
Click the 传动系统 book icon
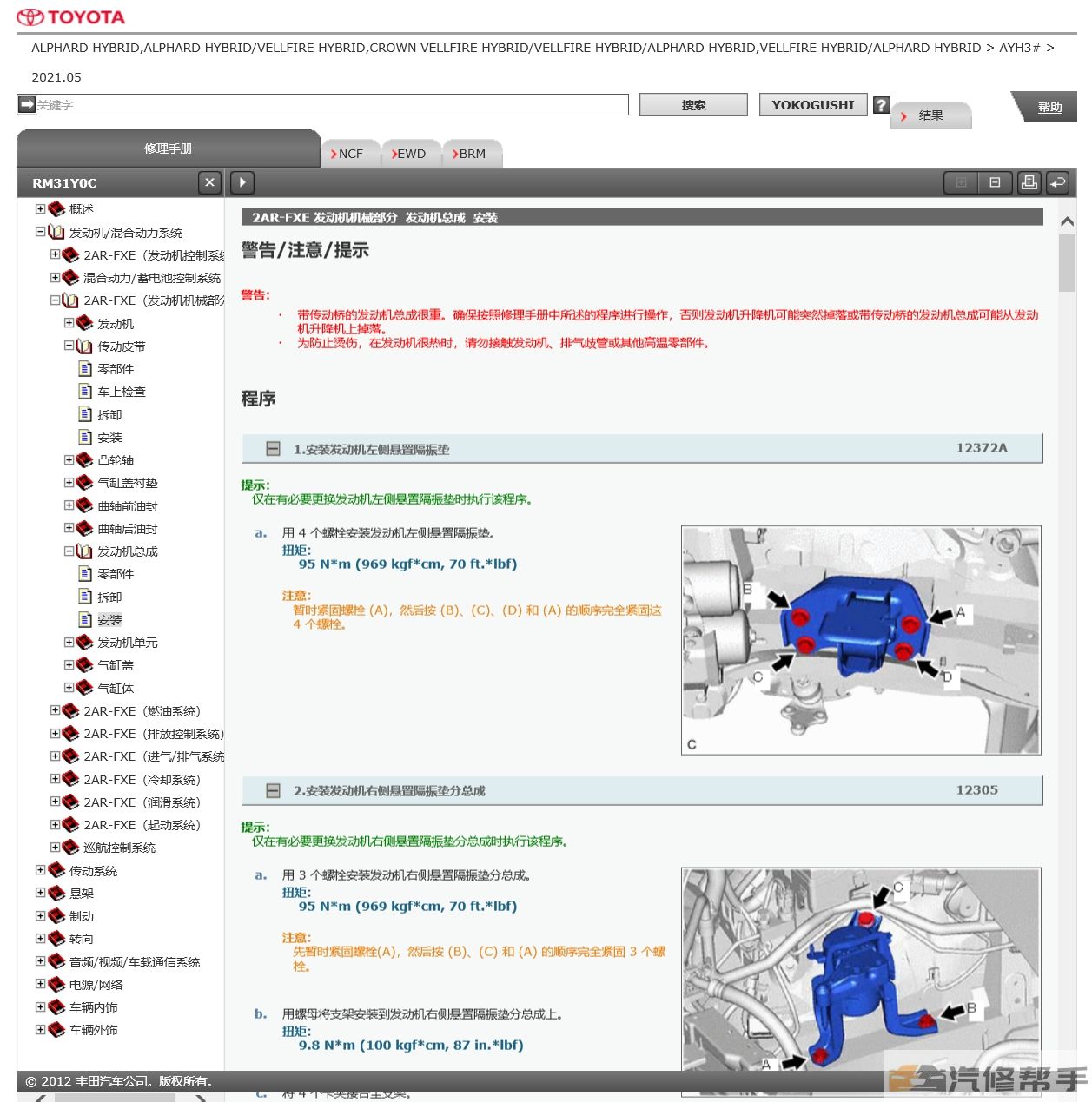click(56, 870)
